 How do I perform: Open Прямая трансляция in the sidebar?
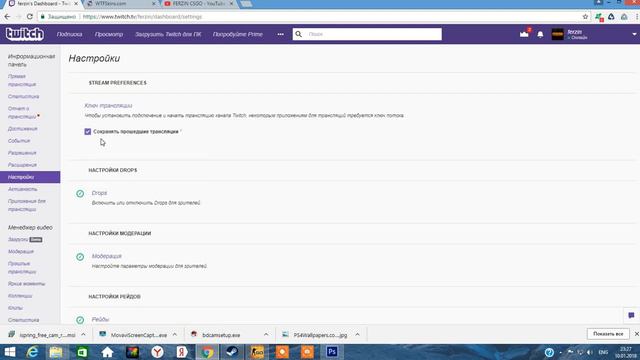point(22,80)
